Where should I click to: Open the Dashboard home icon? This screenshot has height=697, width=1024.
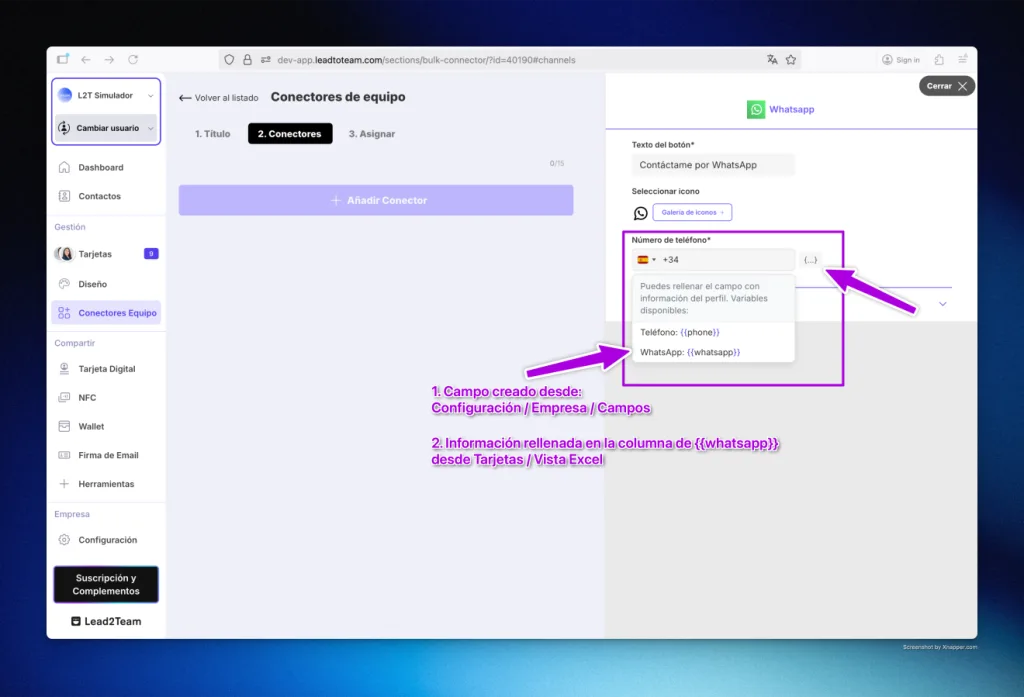64,167
